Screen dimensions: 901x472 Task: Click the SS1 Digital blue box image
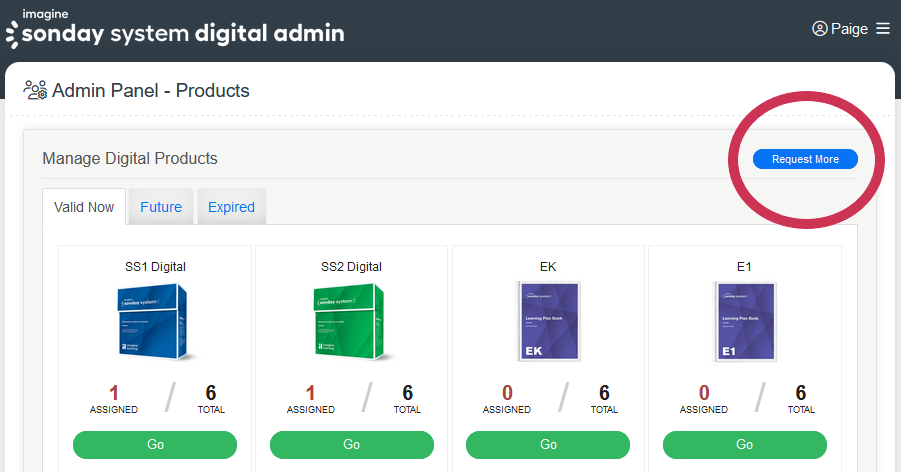click(x=154, y=321)
